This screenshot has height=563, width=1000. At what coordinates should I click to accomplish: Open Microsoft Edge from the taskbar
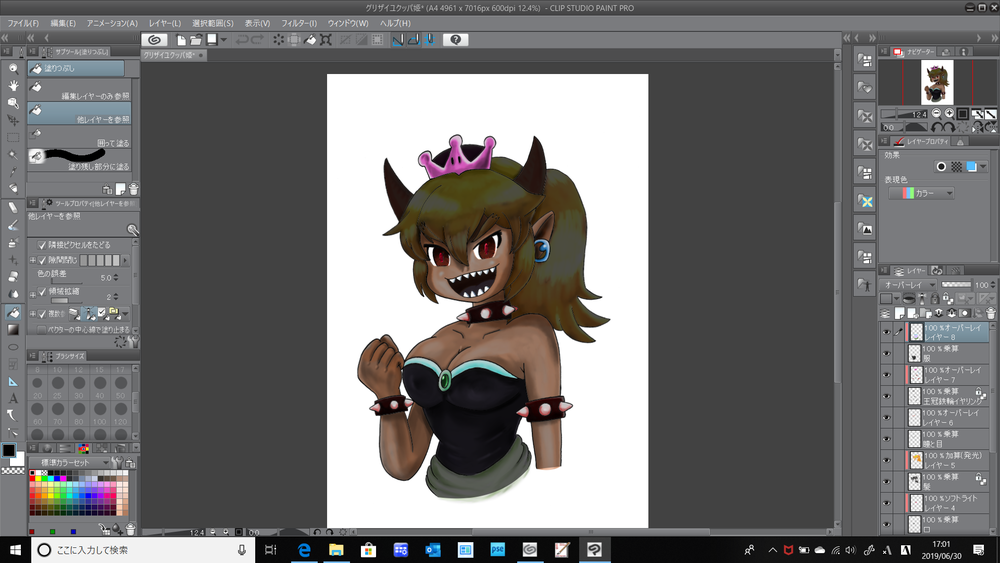pos(304,550)
